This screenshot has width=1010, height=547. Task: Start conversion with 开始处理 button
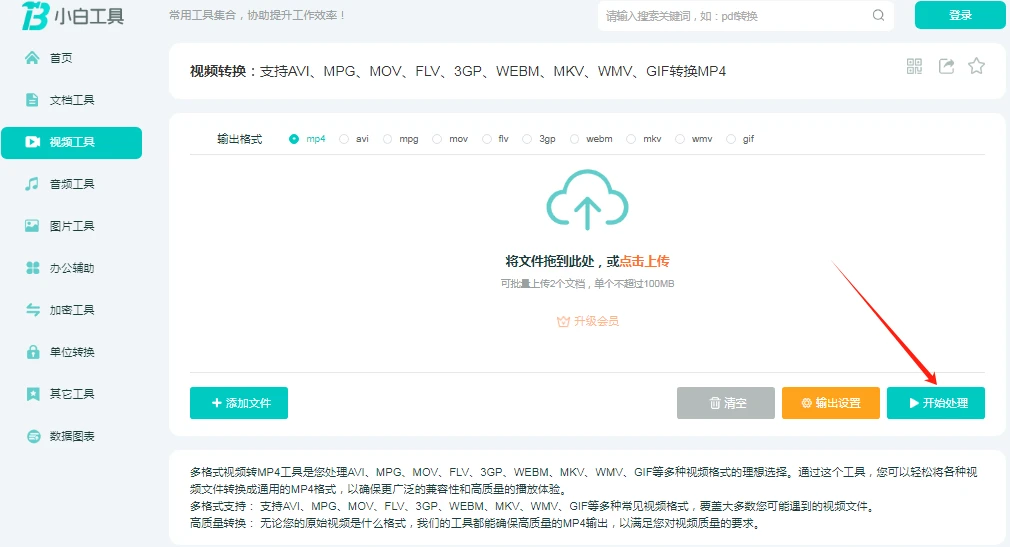(936, 403)
